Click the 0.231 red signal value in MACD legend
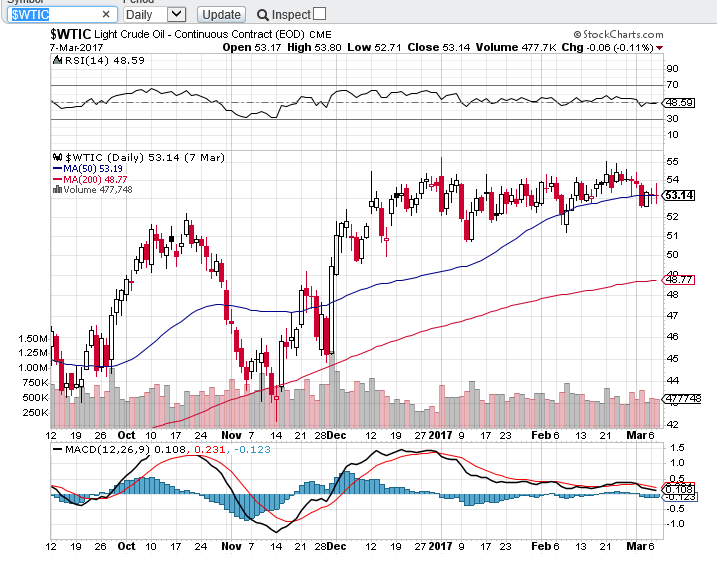Image resolution: width=717 pixels, height=563 pixels. click(209, 449)
